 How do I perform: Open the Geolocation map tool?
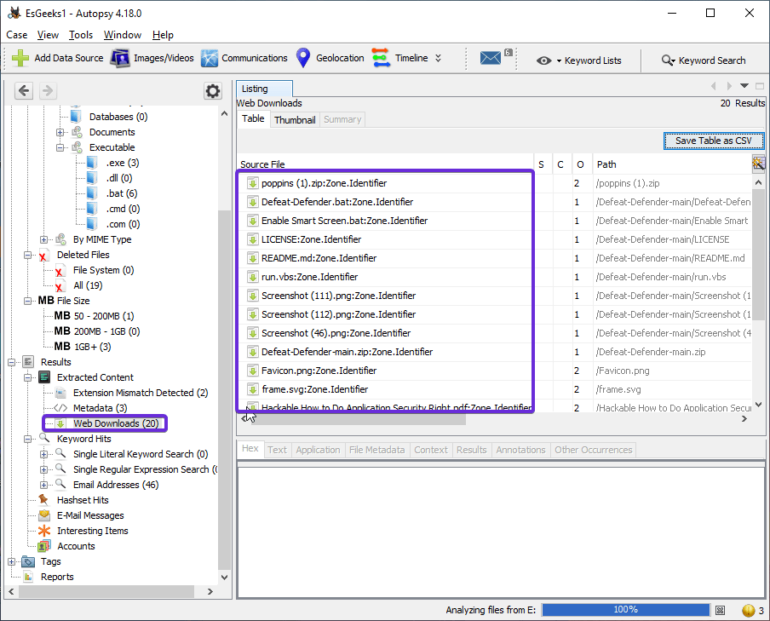[x=303, y=58]
